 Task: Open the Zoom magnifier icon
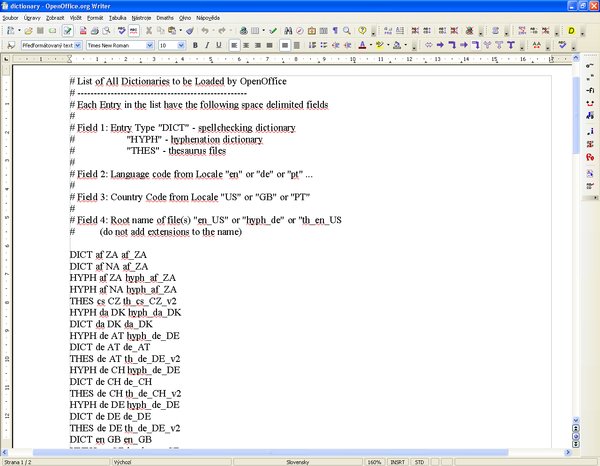coord(347,31)
